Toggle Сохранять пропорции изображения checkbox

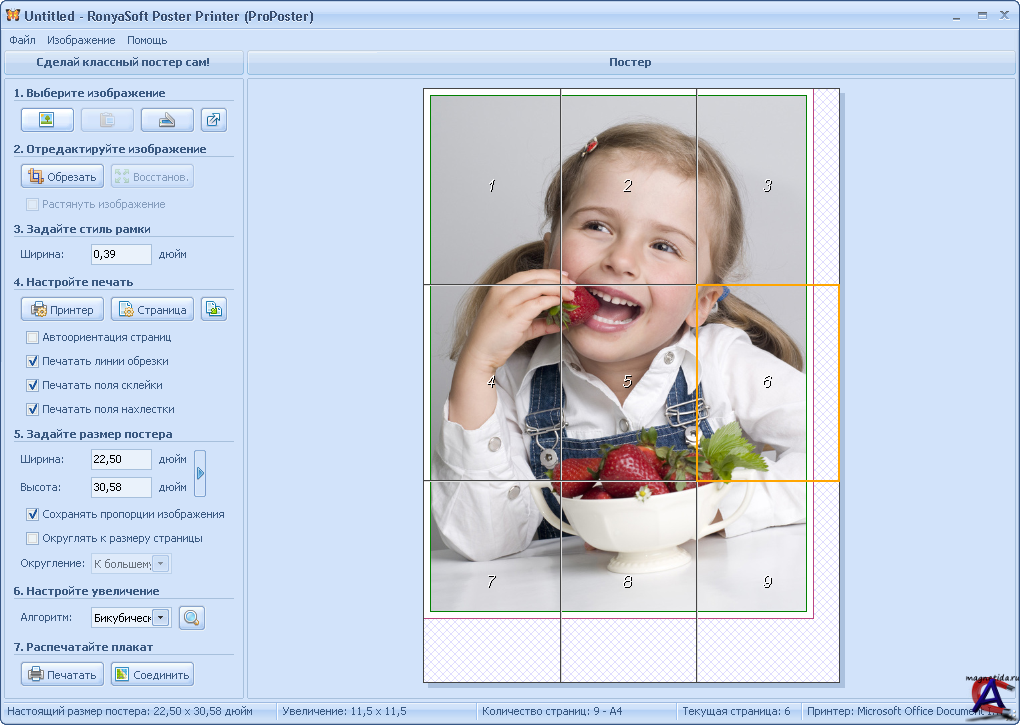[x=33, y=514]
